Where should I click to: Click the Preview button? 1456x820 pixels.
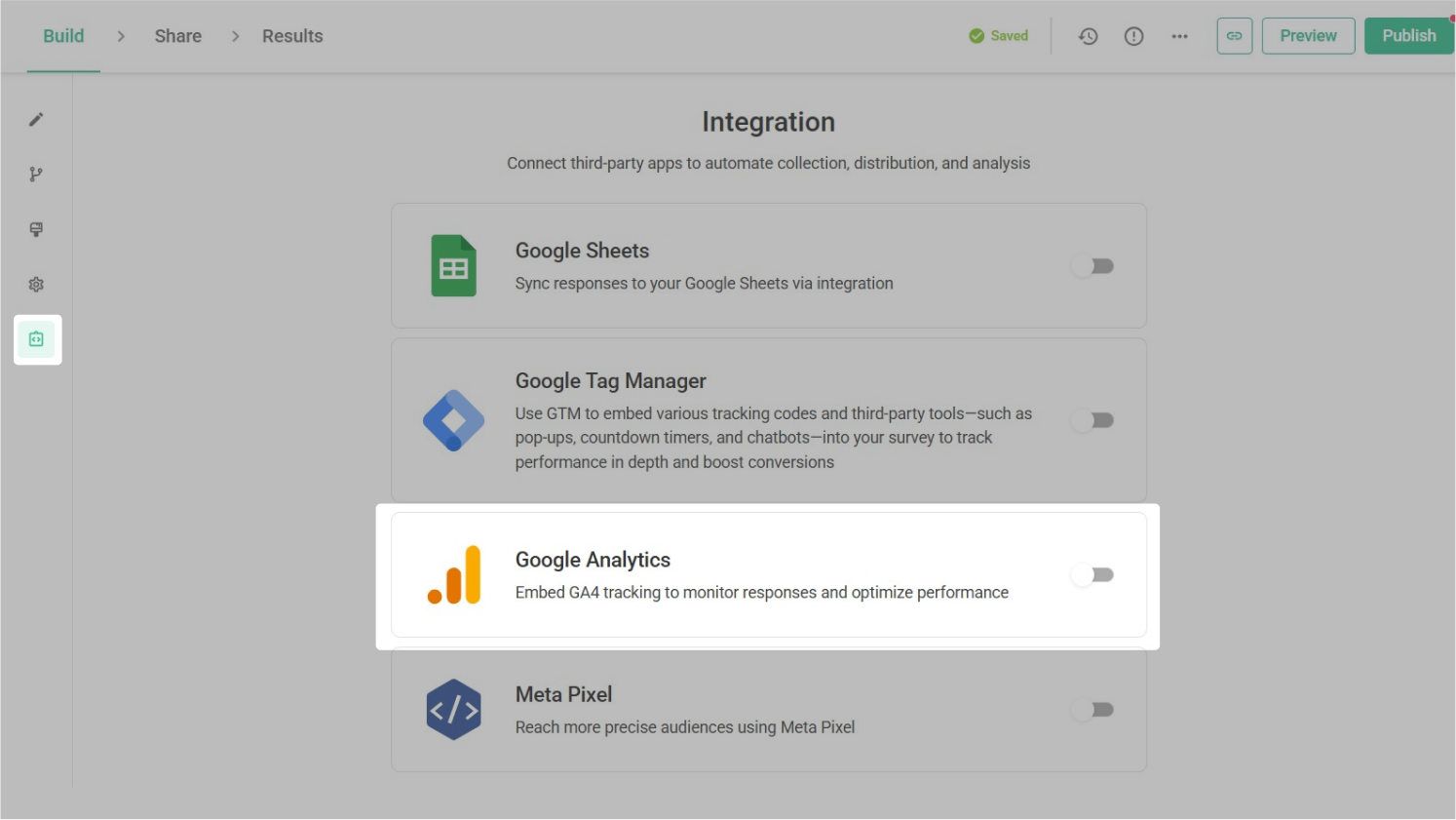pyautogui.click(x=1308, y=36)
